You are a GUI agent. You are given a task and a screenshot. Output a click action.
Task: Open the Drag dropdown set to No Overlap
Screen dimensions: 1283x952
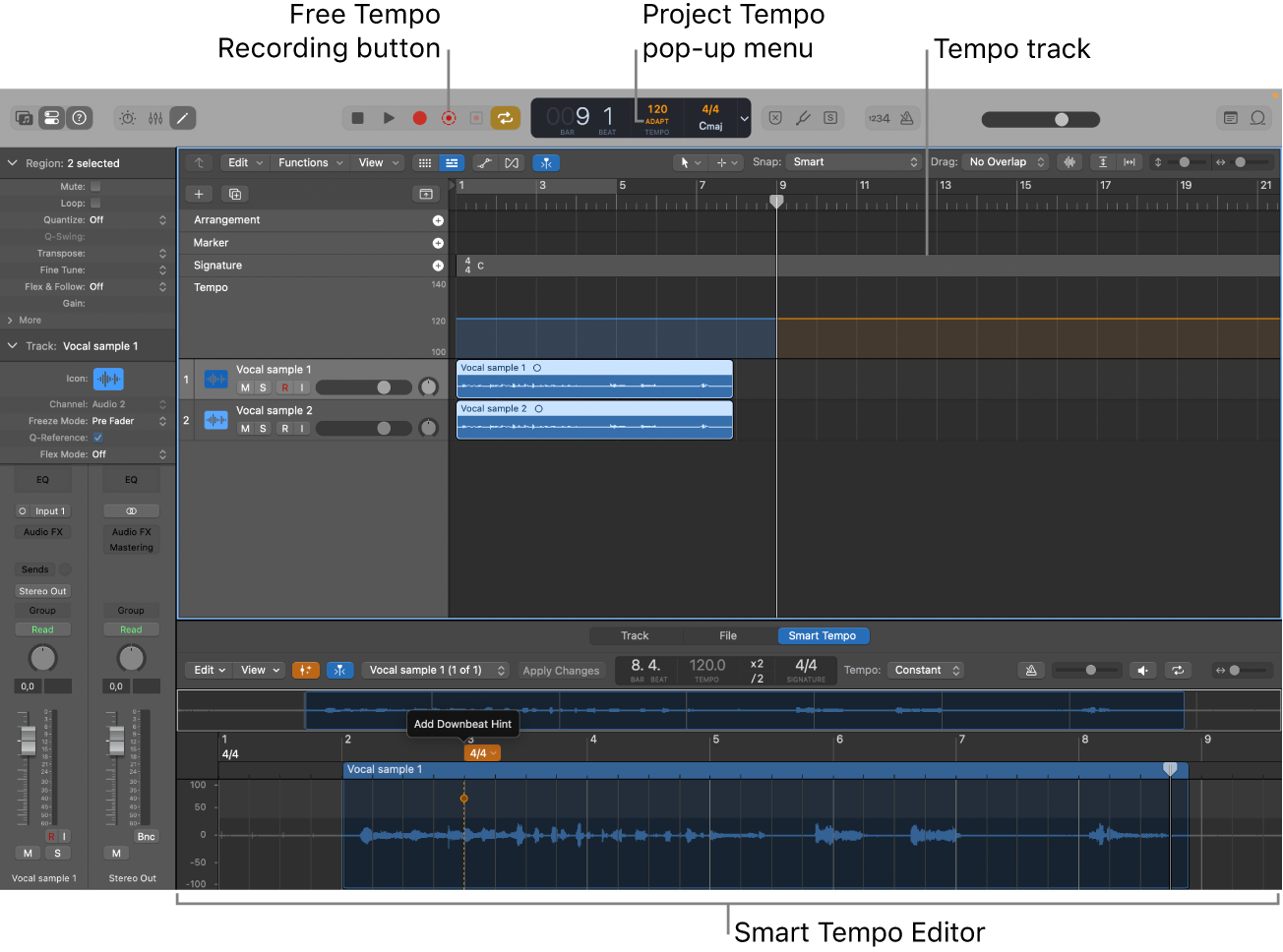[x=1006, y=162]
